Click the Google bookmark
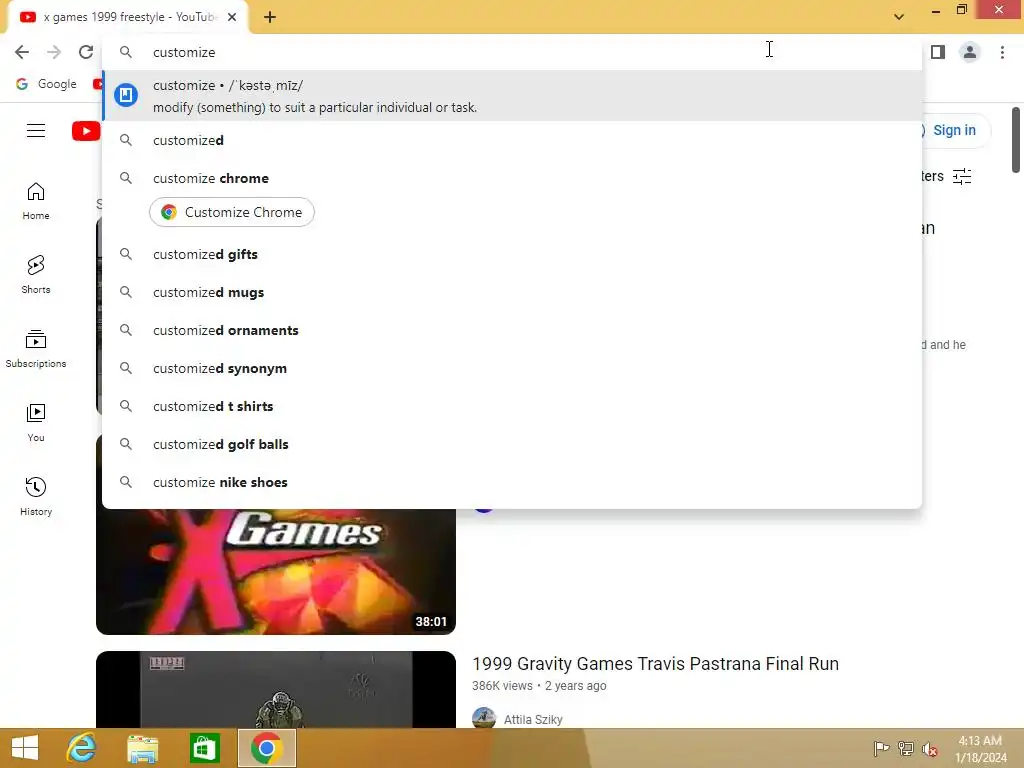Image resolution: width=1024 pixels, height=768 pixels. pos(46,84)
